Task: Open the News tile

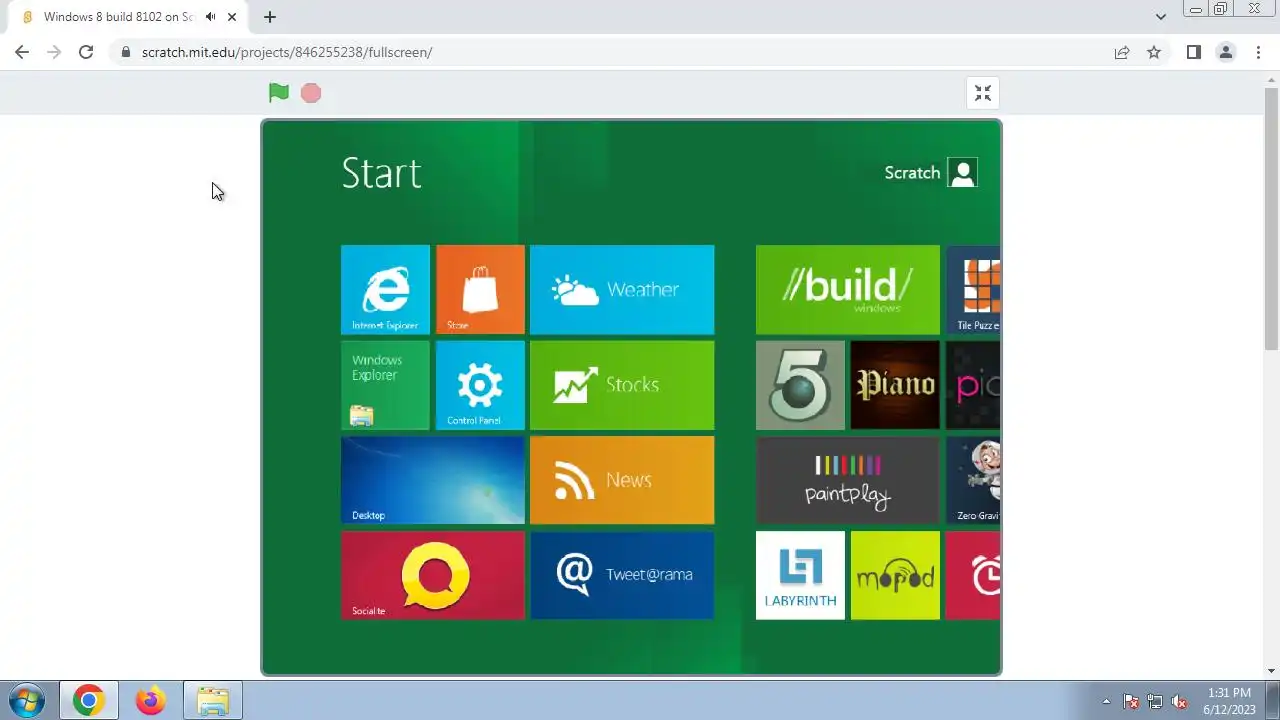Action: pyautogui.click(x=622, y=480)
